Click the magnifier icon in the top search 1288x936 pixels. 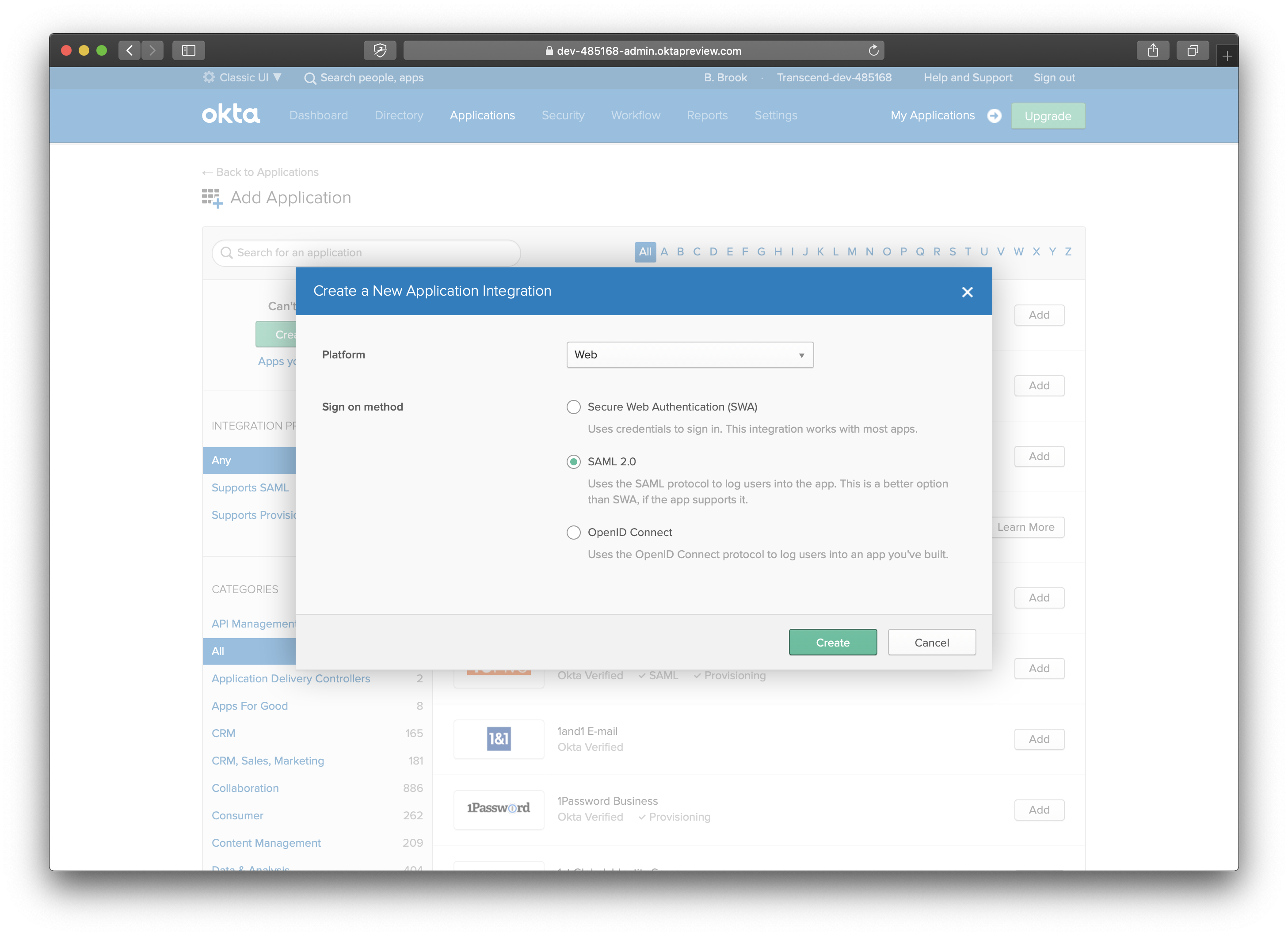pyautogui.click(x=310, y=78)
